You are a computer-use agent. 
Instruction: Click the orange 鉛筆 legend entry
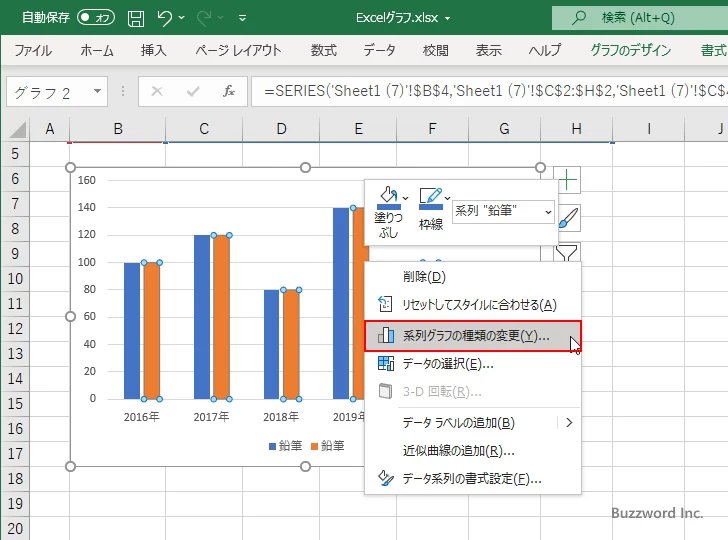click(x=328, y=446)
